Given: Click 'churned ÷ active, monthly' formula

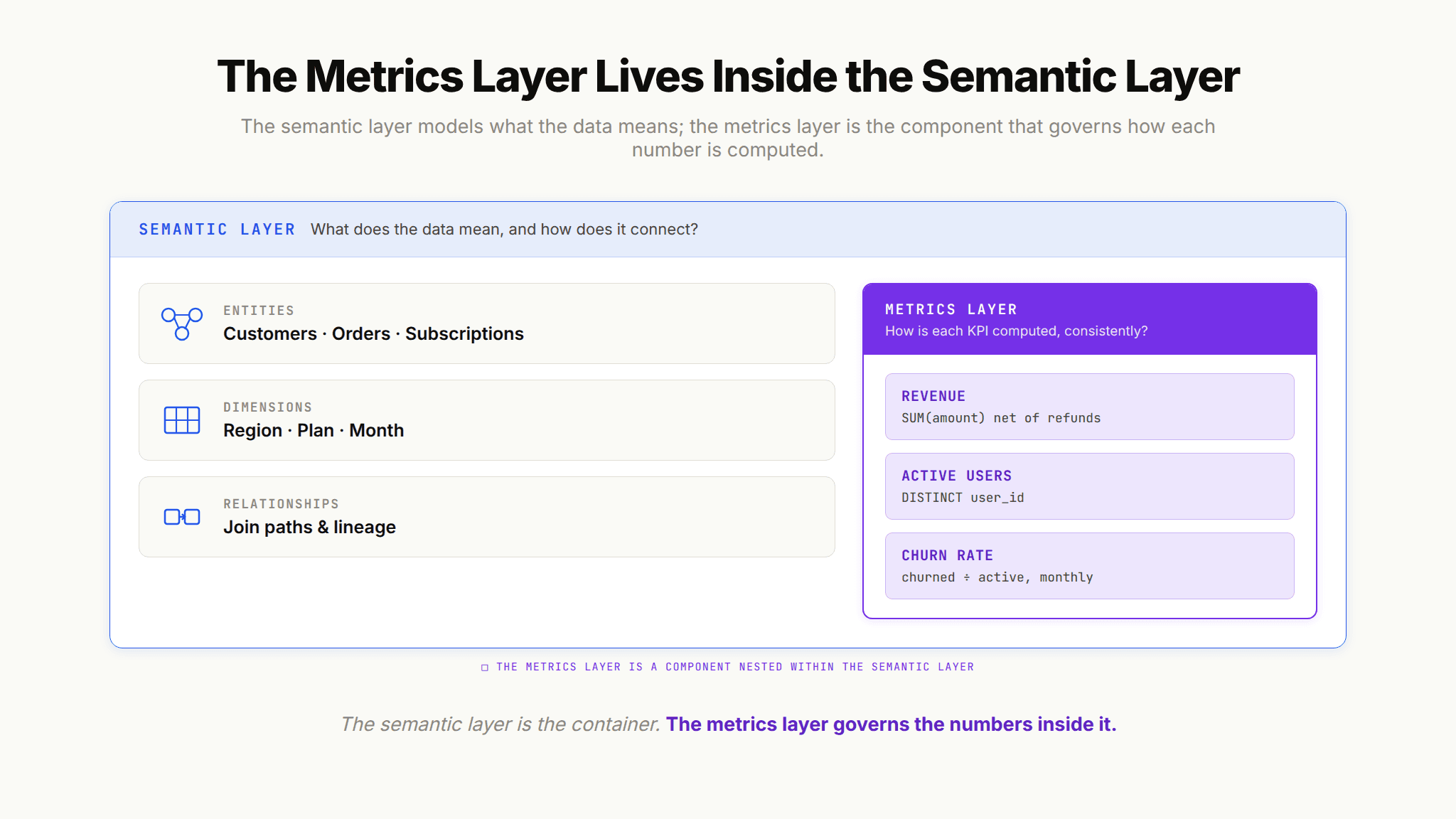Looking at the screenshot, I should [x=997, y=577].
